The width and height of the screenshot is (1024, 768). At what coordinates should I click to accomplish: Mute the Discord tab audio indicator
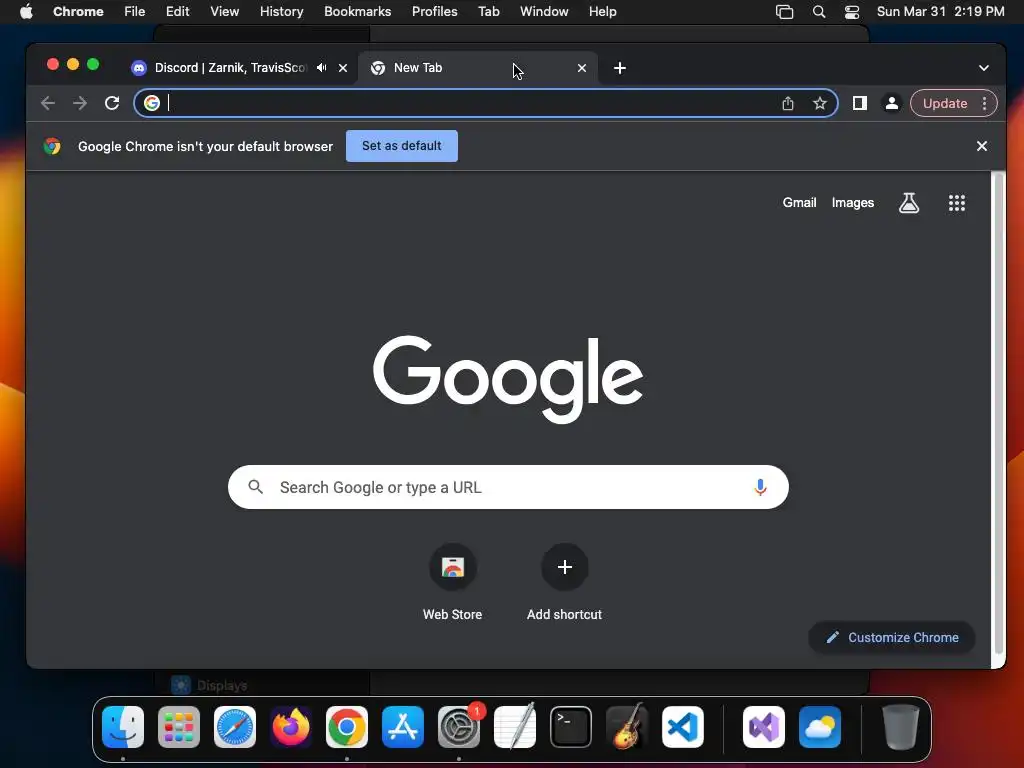tap(321, 67)
